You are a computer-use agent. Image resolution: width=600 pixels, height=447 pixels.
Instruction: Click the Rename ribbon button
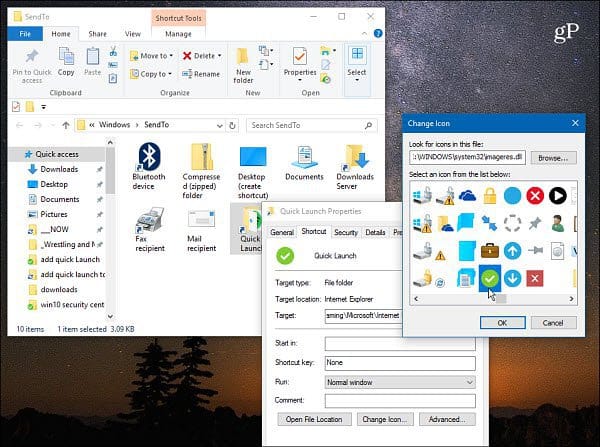201,74
